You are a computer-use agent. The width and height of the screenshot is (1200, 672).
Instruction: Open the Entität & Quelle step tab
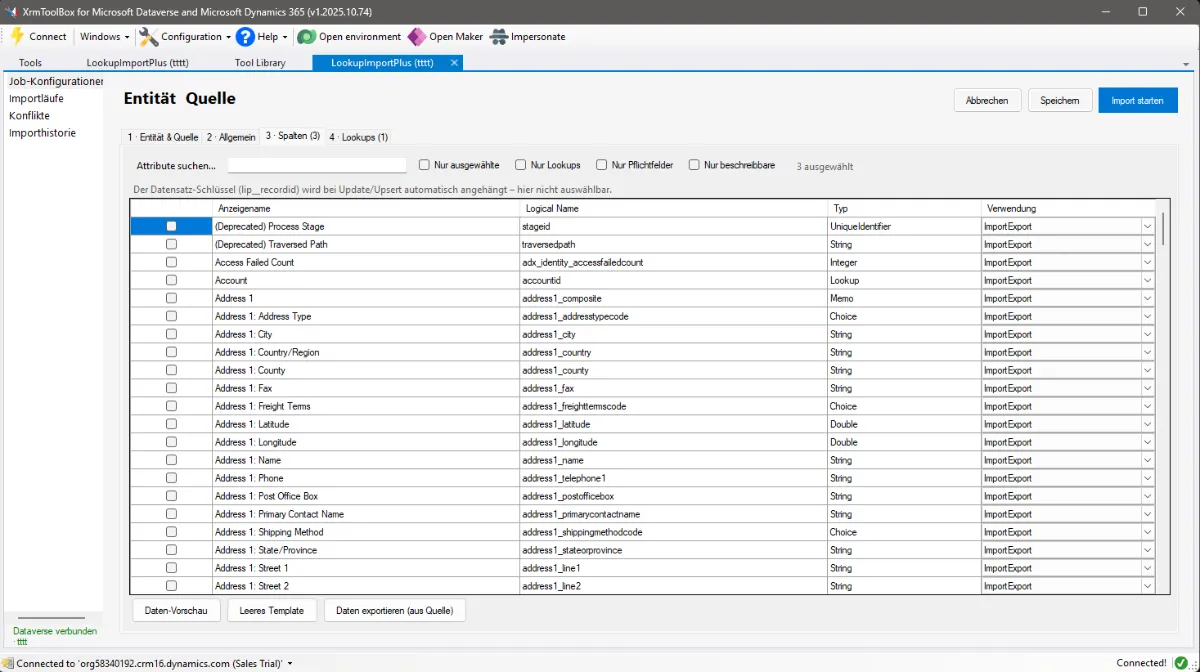pos(163,137)
